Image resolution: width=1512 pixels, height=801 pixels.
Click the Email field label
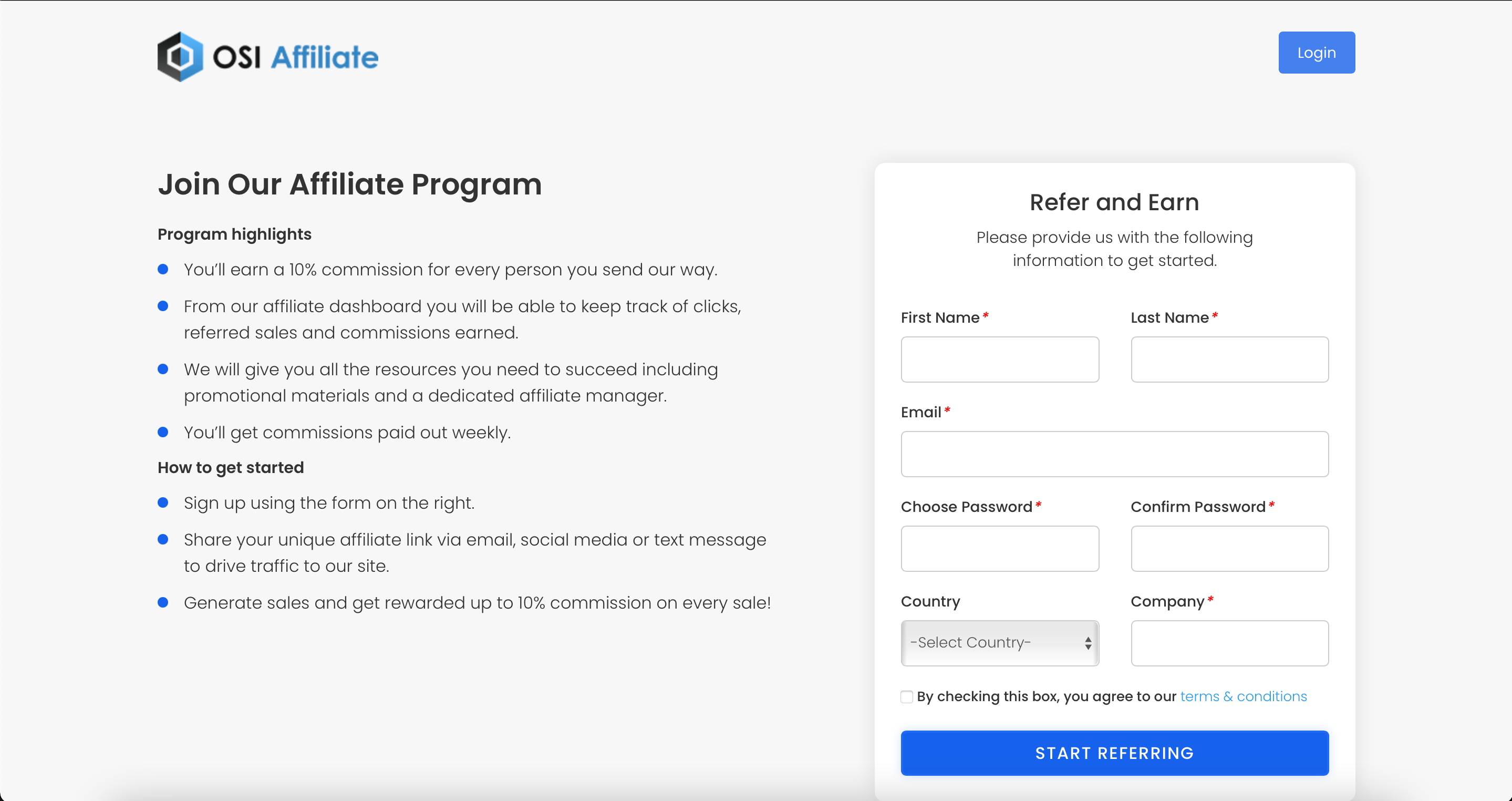tap(921, 412)
